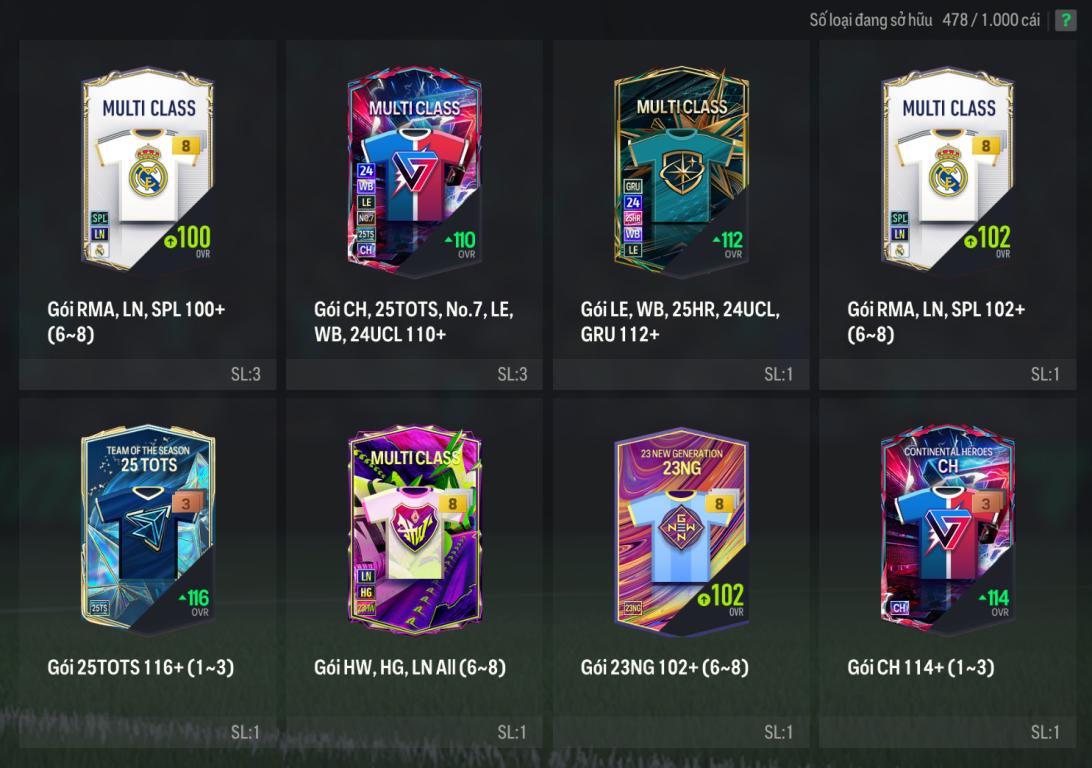The width and height of the screenshot is (1092, 768).
Task: Click the GRU badge on the 112 OVR card
Action: [x=632, y=186]
